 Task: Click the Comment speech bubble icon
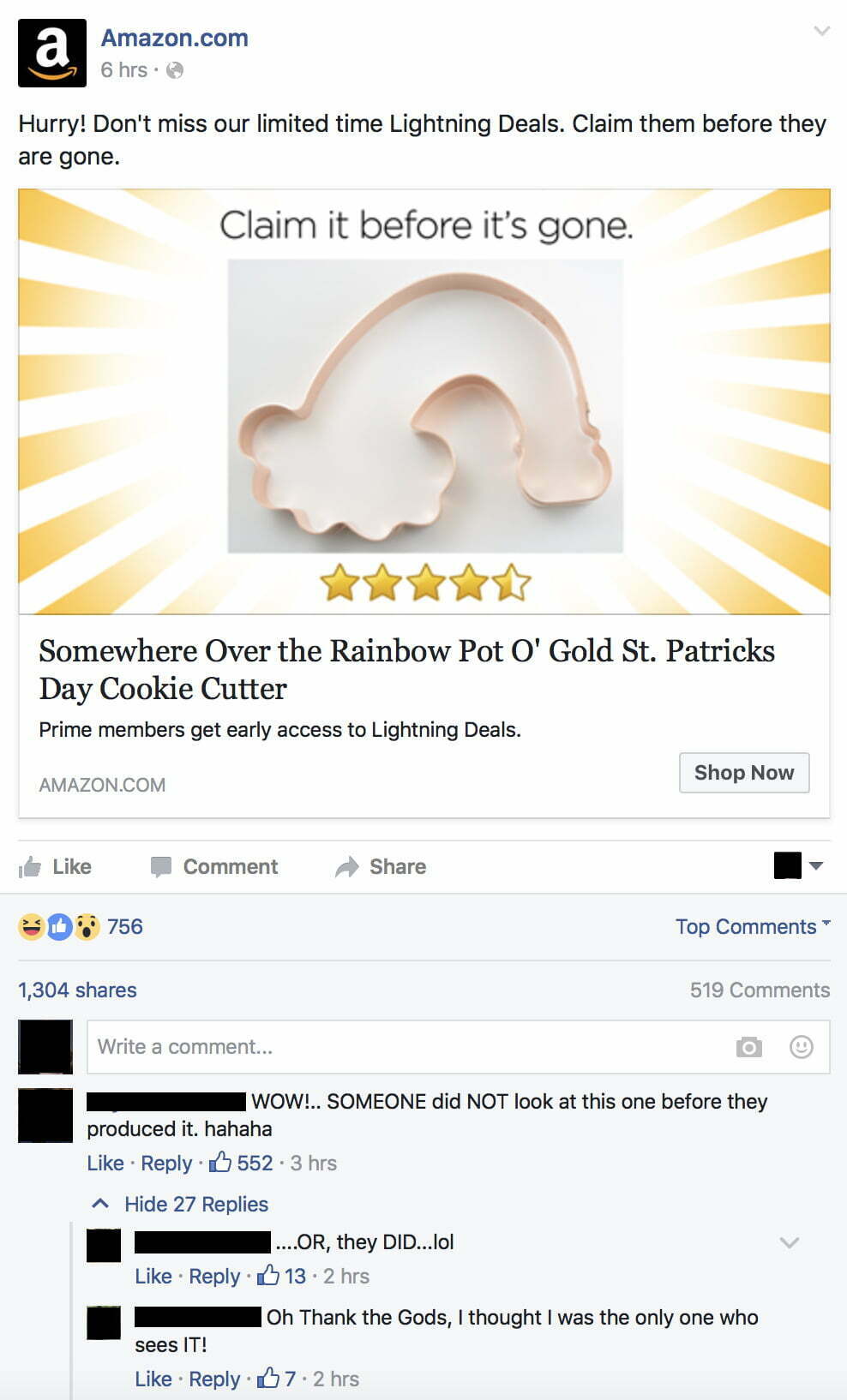(x=161, y=867)
